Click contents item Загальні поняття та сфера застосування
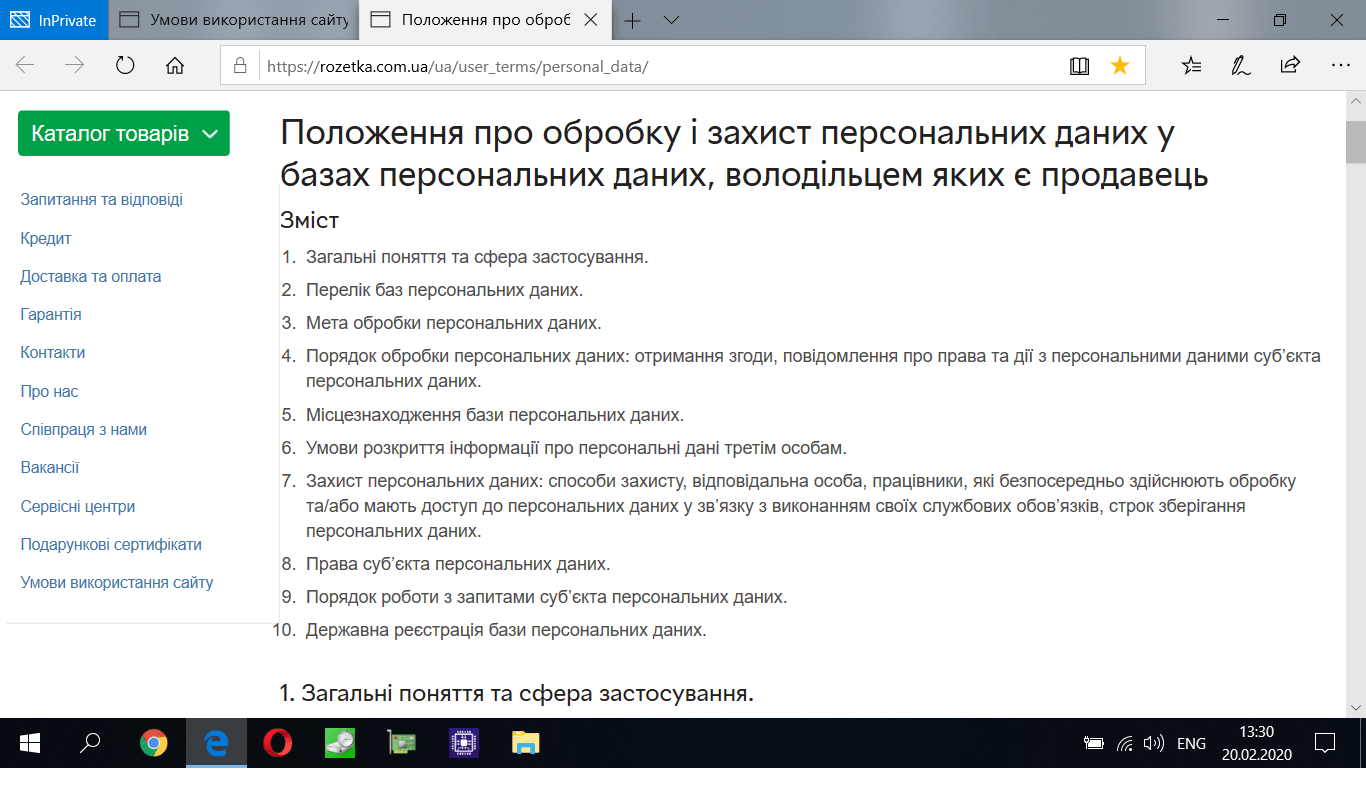Image resolution: width=1366 pixels, height=802 pixels. (477, 257)
